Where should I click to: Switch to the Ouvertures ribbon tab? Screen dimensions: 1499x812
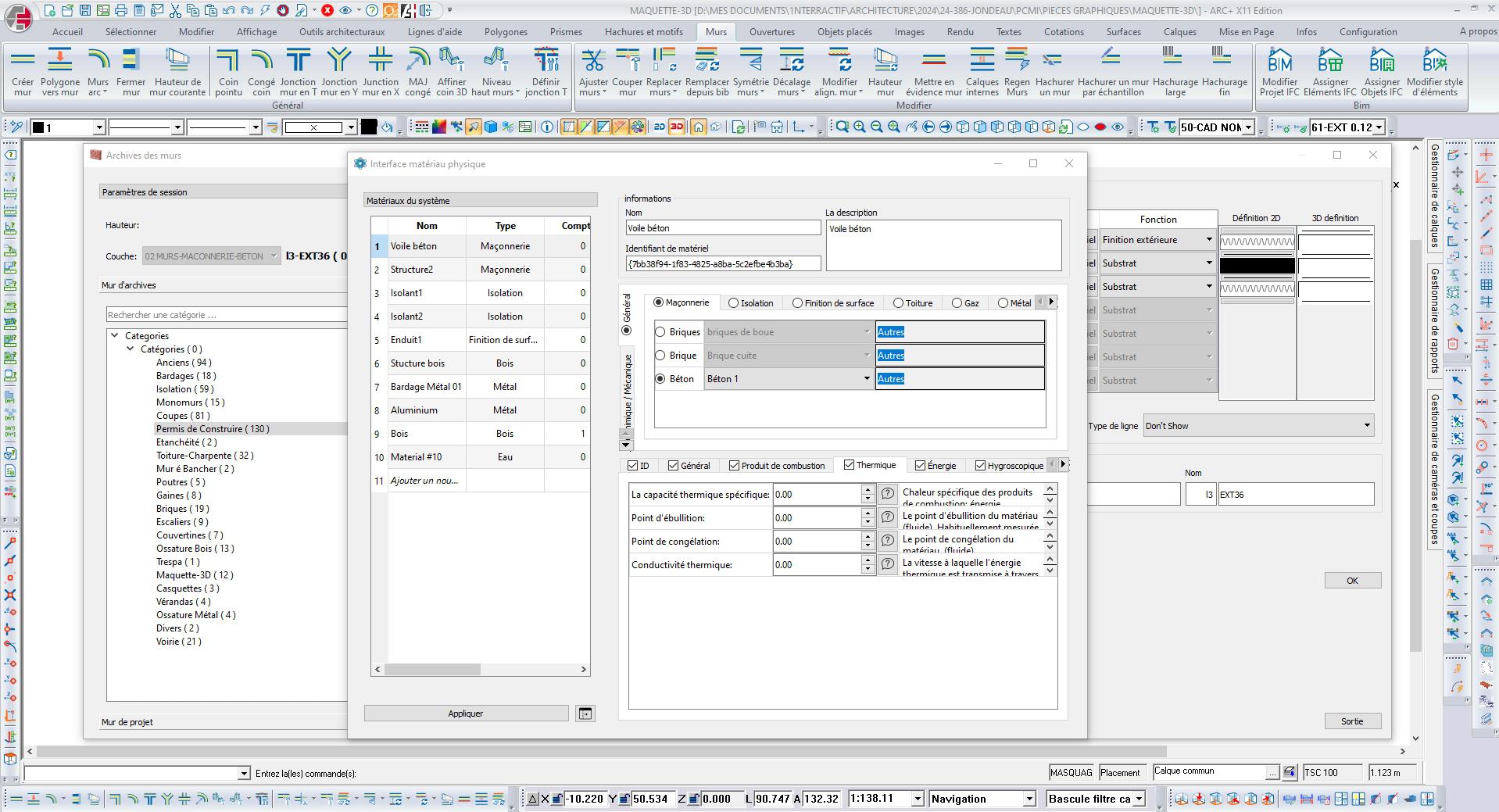coord(771,32)
